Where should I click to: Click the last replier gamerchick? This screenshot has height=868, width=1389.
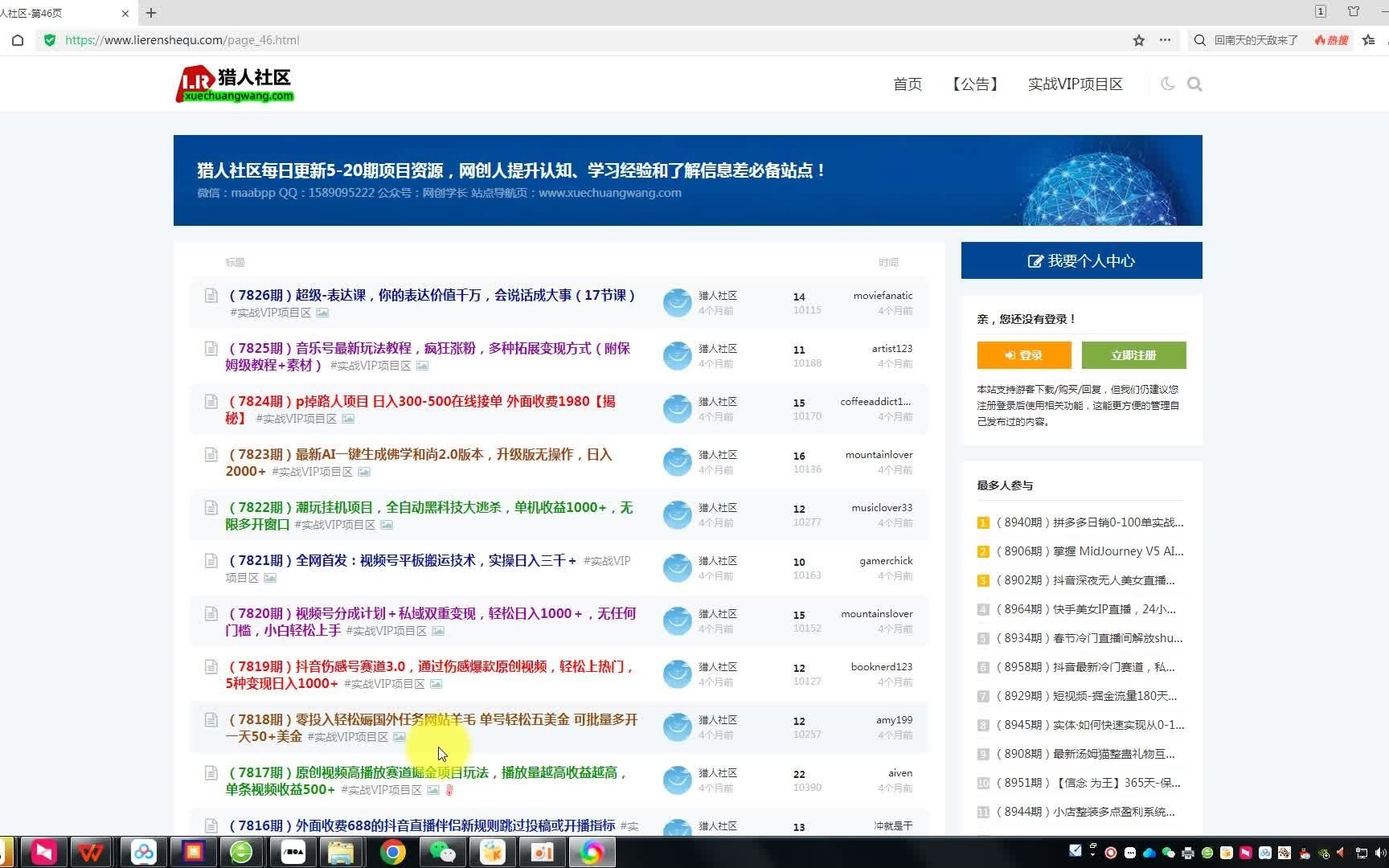[886, 560]
